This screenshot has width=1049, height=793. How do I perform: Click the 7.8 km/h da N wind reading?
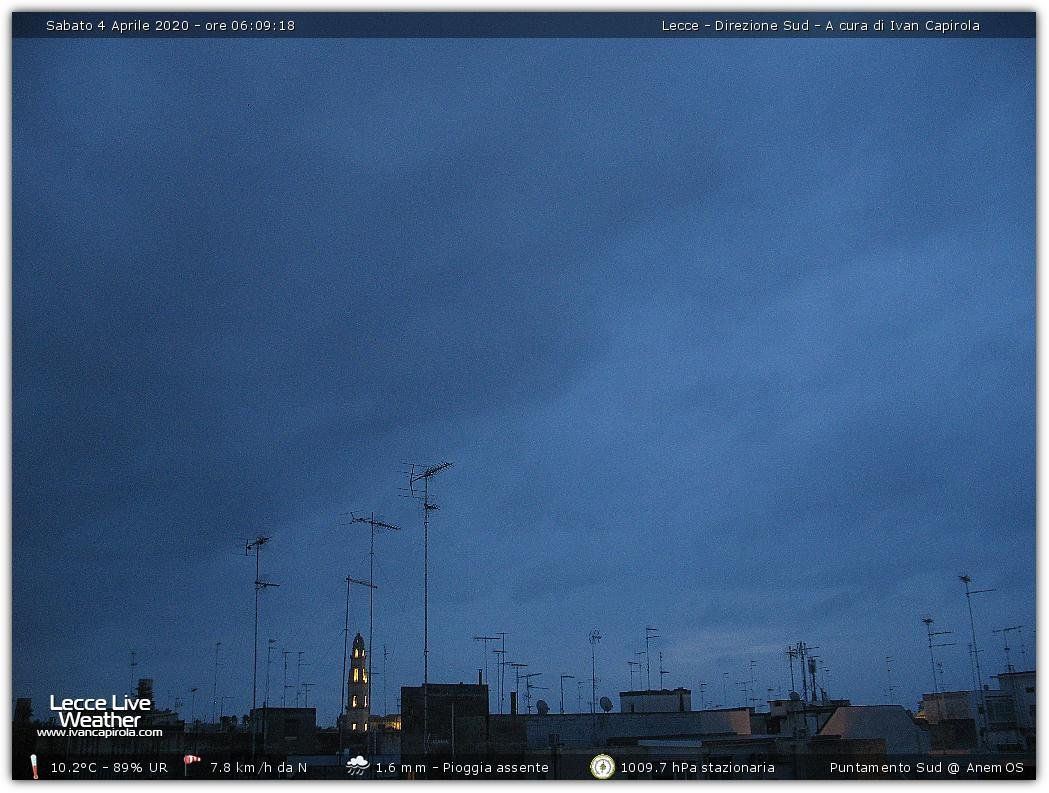[x=258, y=768]
